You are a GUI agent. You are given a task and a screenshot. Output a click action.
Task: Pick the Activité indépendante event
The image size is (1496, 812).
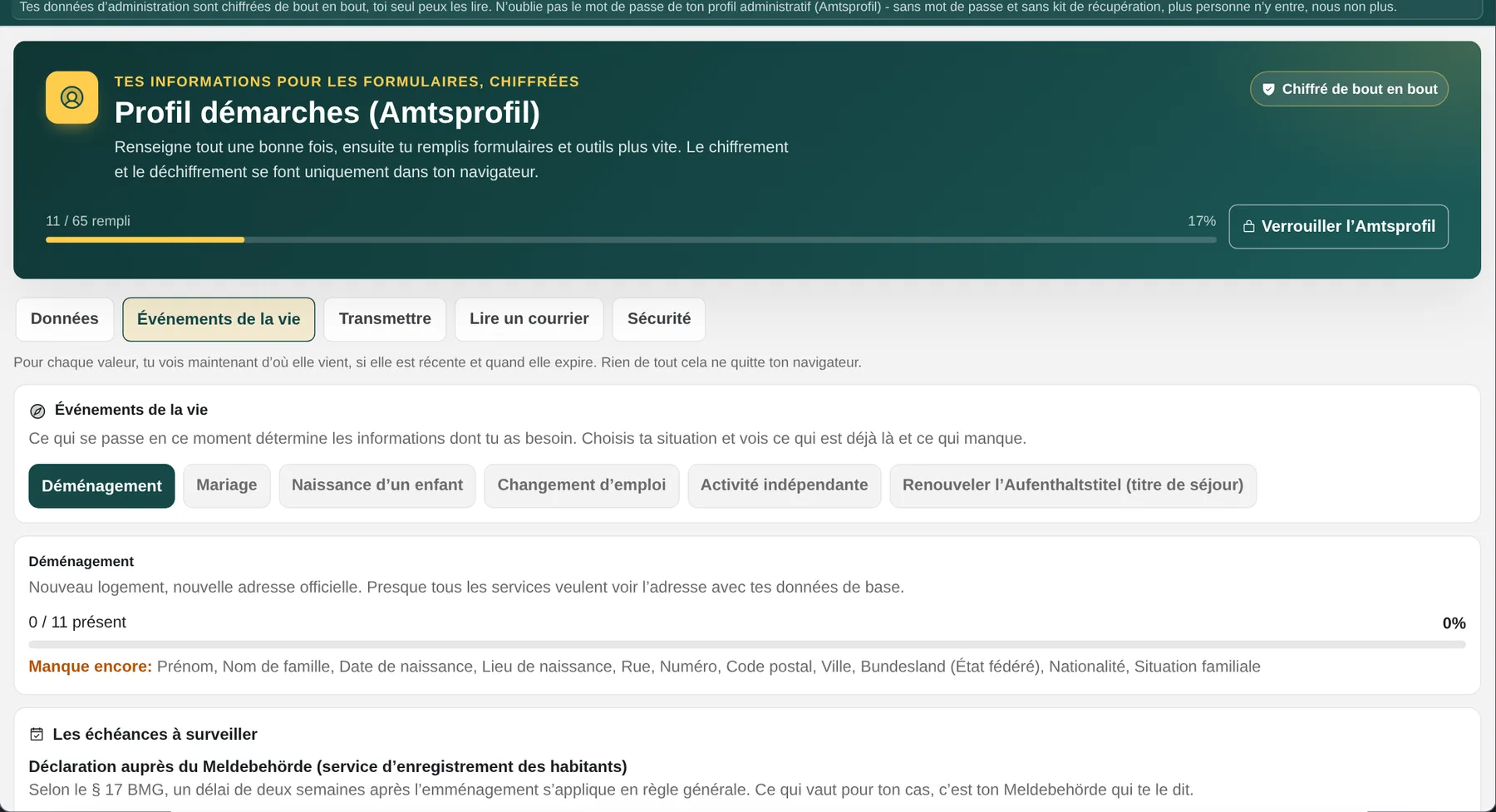tap(784, 485)
